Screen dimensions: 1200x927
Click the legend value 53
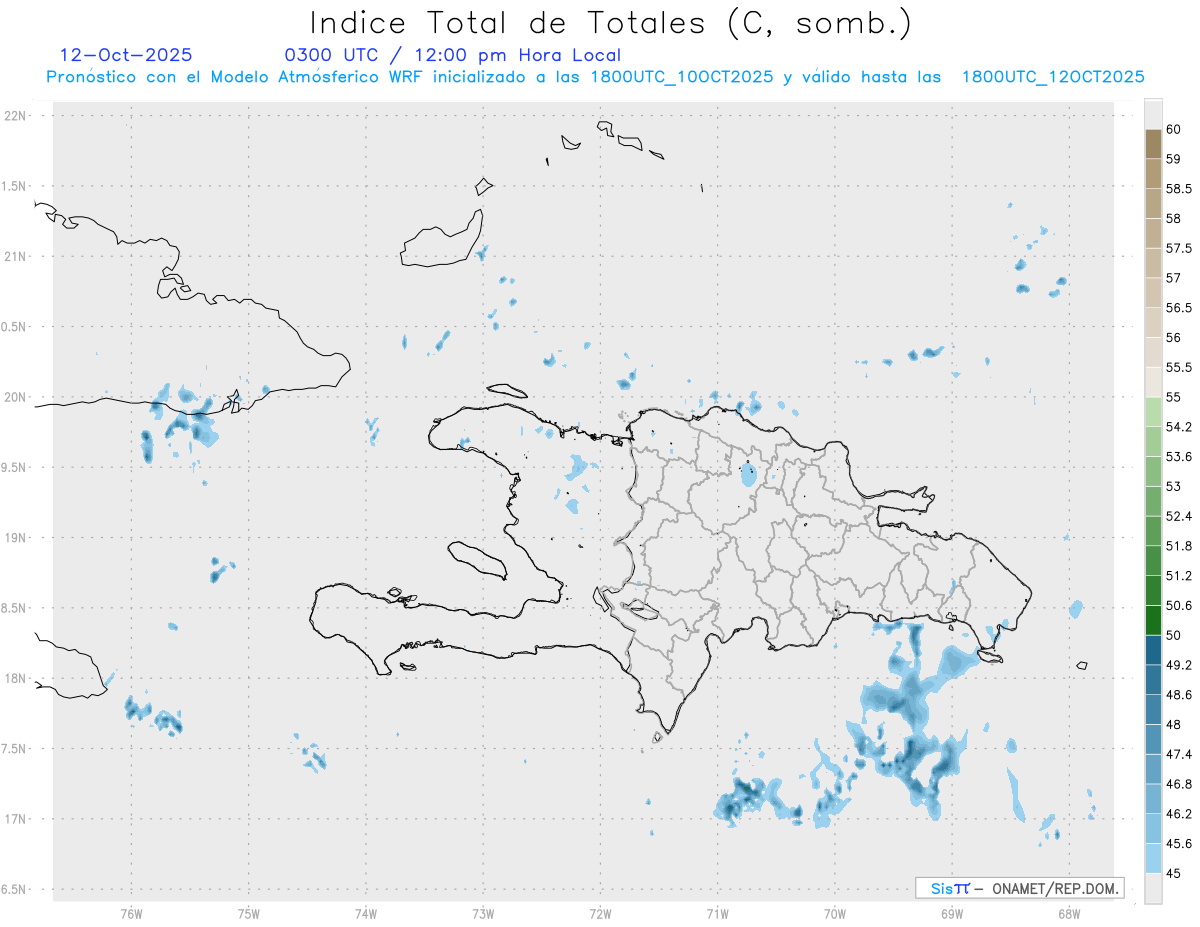pos(1174,486)
